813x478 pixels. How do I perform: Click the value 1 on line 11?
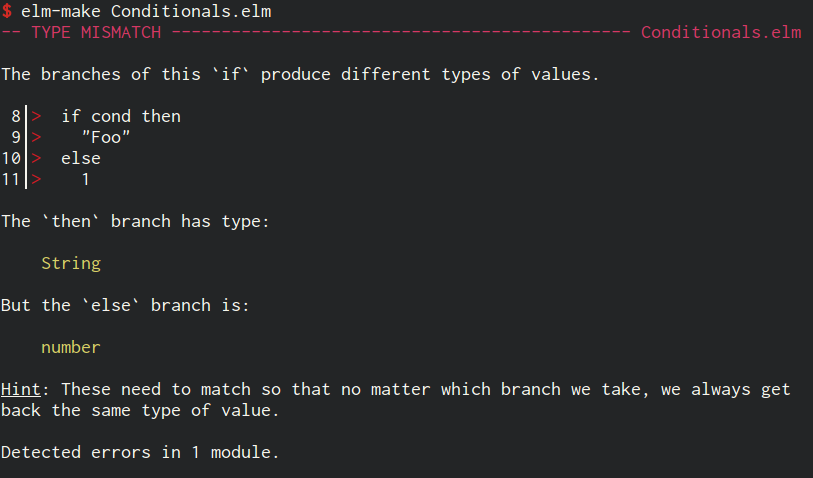[86, 179]
